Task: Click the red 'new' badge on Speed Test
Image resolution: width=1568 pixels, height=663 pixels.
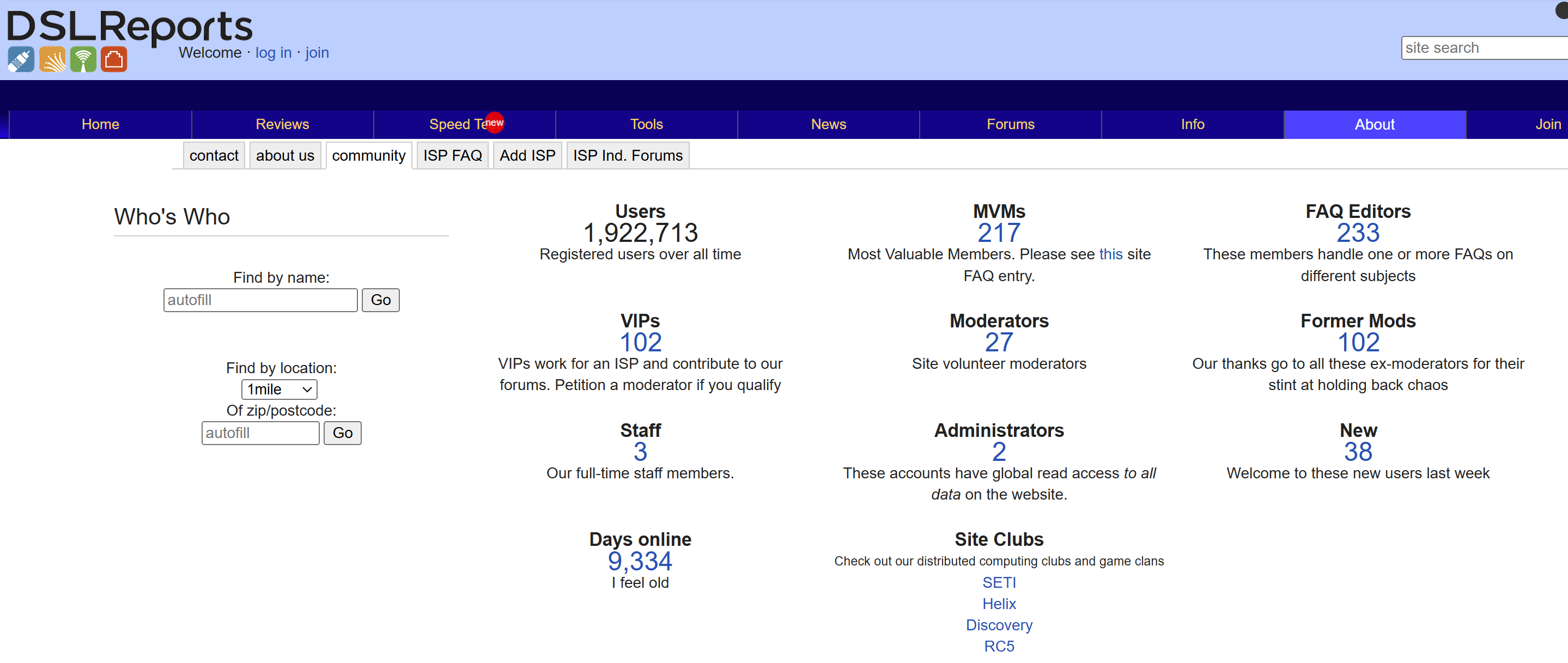Action: pyautogui.click(x=494, y=123)
